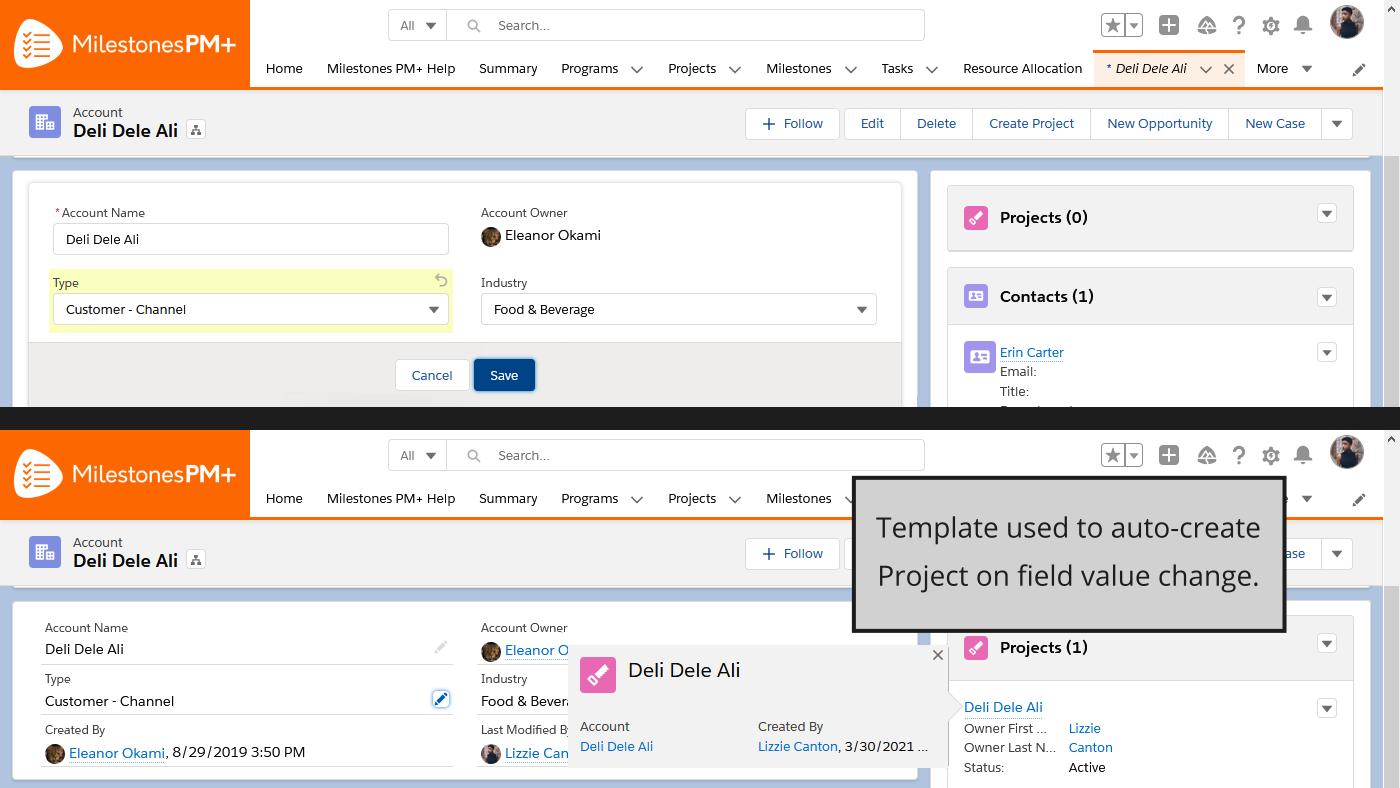Click the Erin Carter contact icon

tap(979, 357)
